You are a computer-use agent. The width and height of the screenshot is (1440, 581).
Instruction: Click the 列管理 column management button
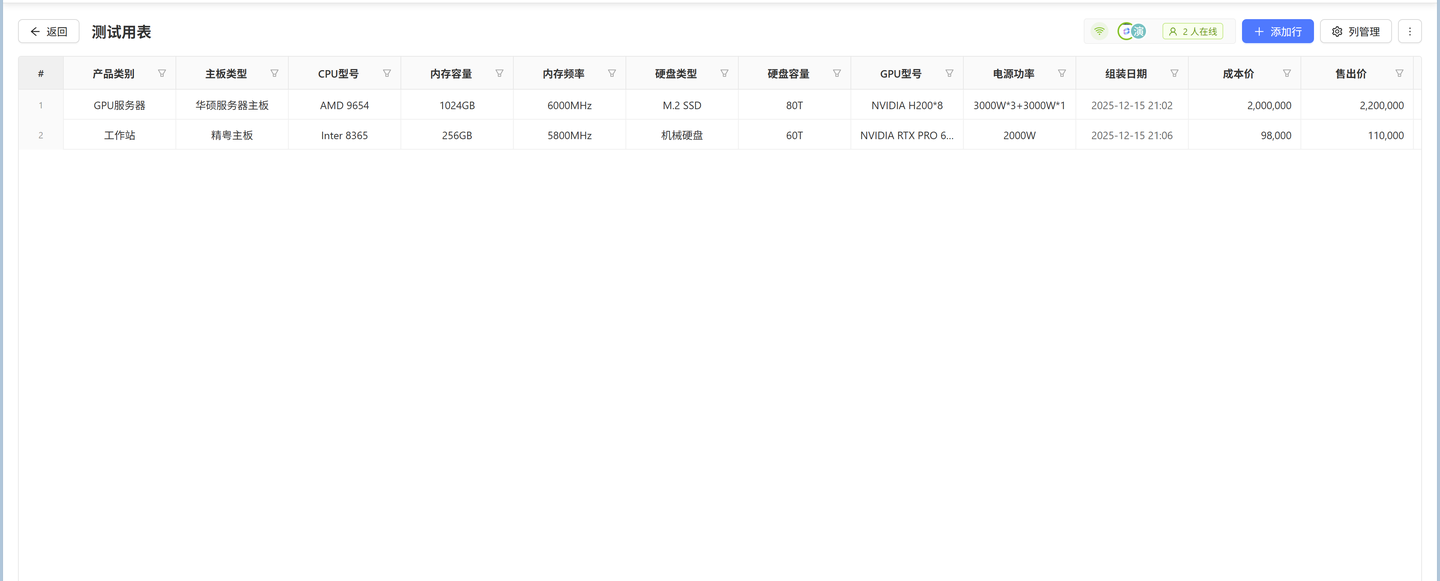[x=1355, y=31]
